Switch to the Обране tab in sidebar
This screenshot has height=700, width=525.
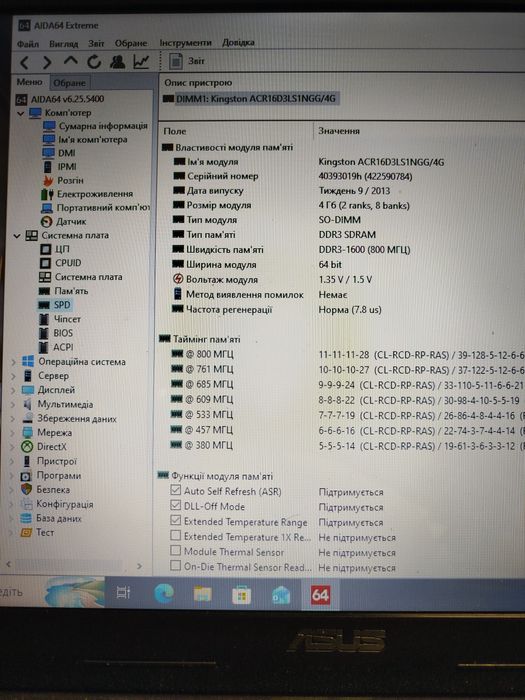pos(69,83)
